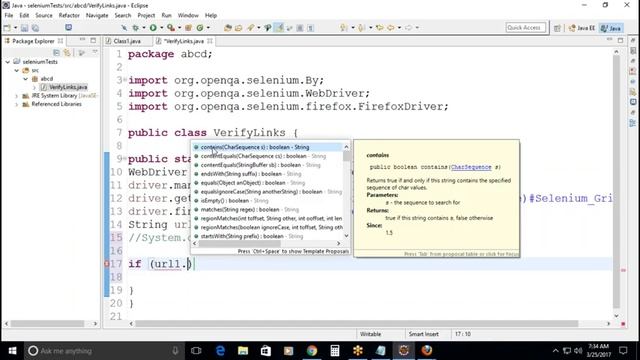Image resolution: width=640 pixels, height=360 pixels.
Task: Create a new Java class via green C icon
Action: (x=200, y=28)
